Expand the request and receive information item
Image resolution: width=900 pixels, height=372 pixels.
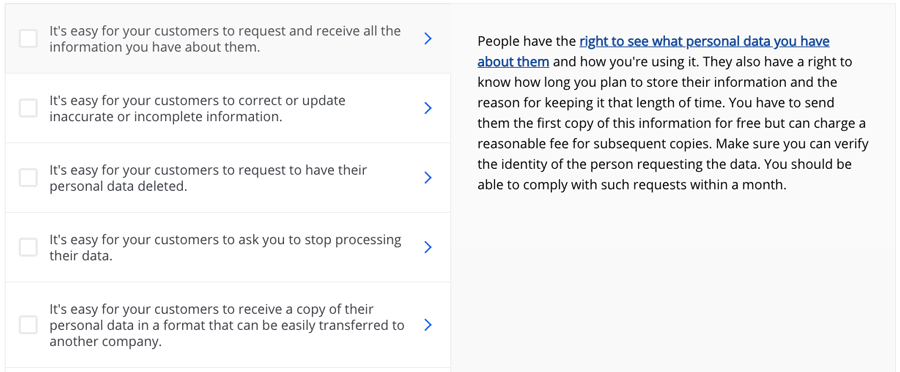coord(428,38)
